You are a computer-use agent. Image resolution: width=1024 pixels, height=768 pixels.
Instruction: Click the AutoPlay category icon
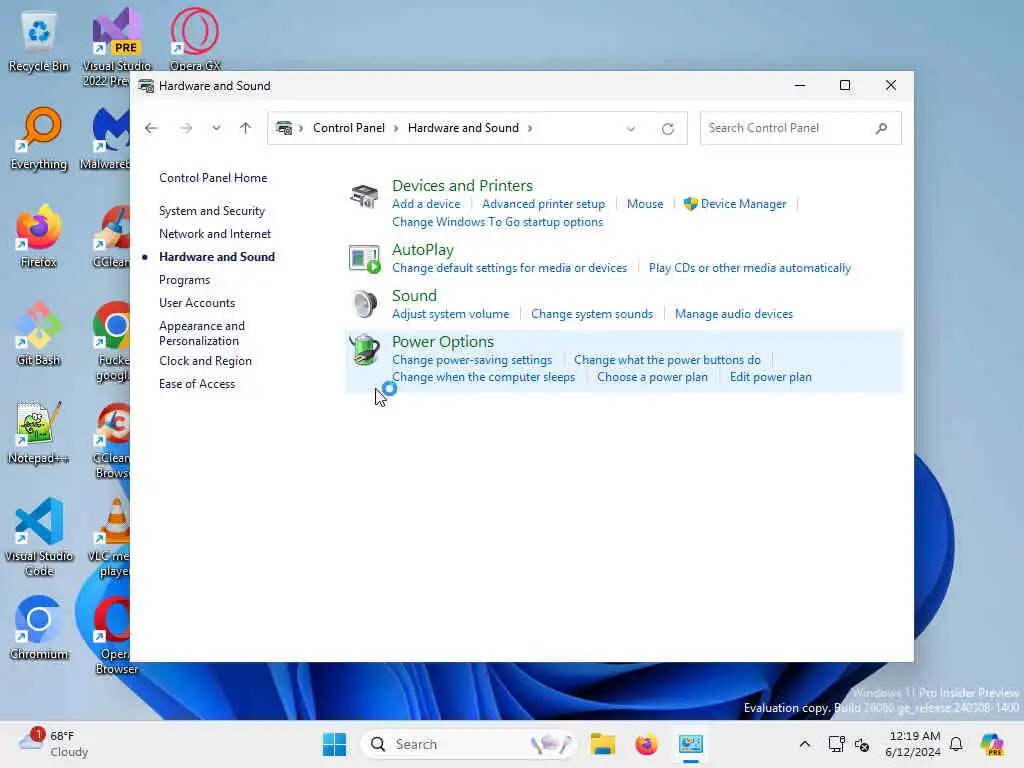364,259
